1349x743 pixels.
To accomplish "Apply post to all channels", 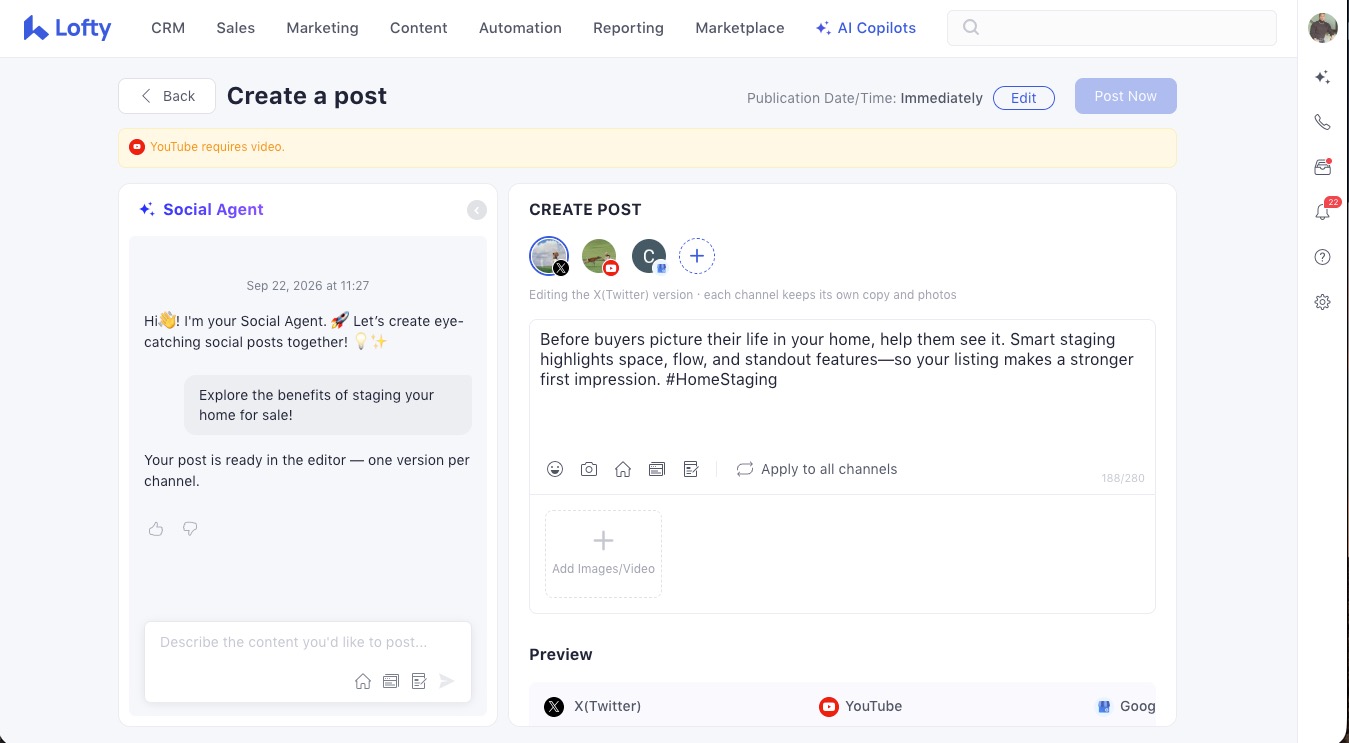I will [817, 469].
